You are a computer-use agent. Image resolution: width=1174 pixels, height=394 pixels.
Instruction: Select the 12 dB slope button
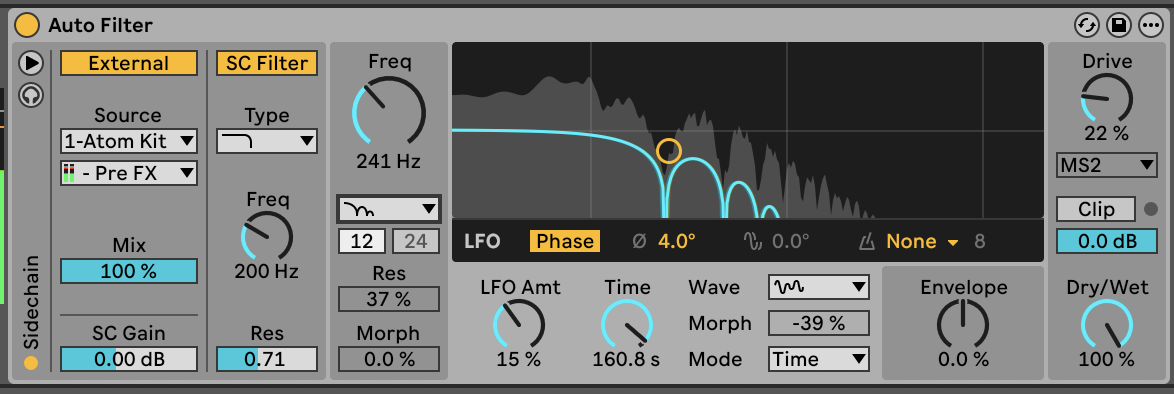coord(362,241)
